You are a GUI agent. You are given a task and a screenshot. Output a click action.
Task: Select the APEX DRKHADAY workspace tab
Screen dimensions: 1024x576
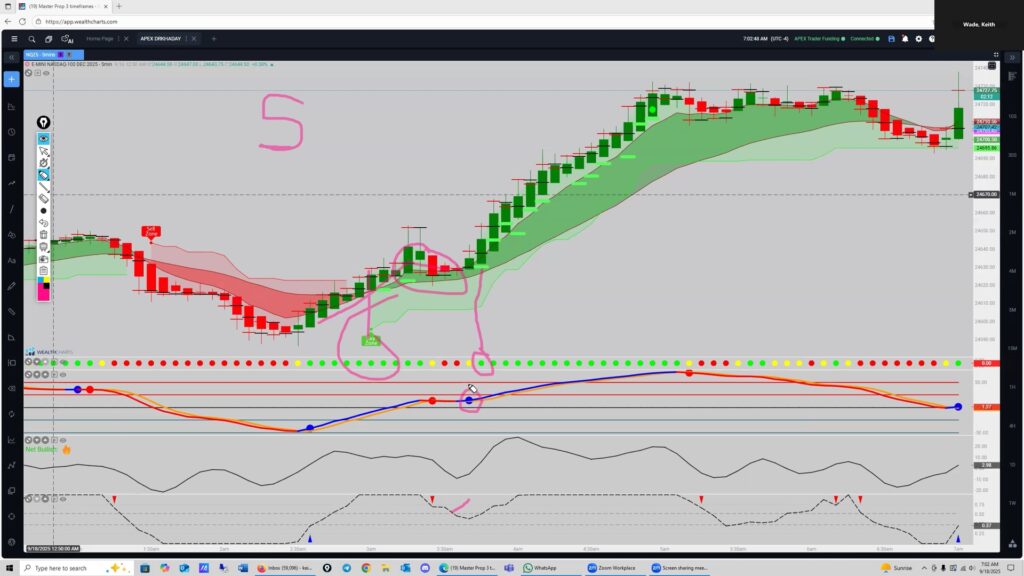(163, 39)
